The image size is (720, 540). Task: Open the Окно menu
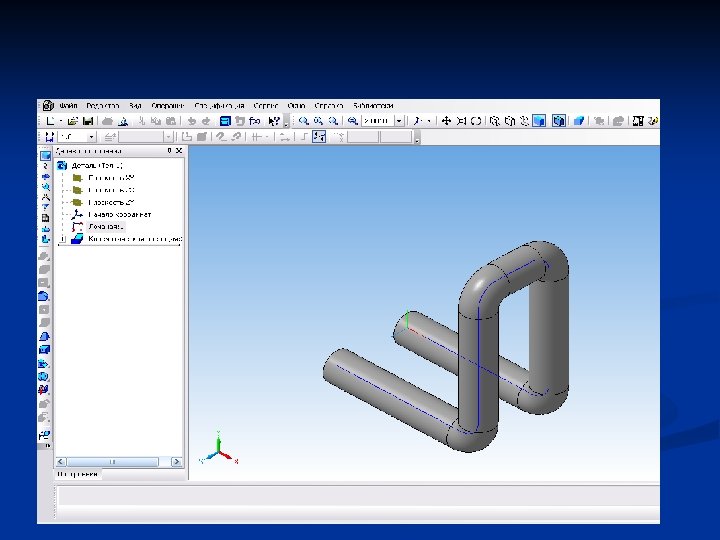296,106
